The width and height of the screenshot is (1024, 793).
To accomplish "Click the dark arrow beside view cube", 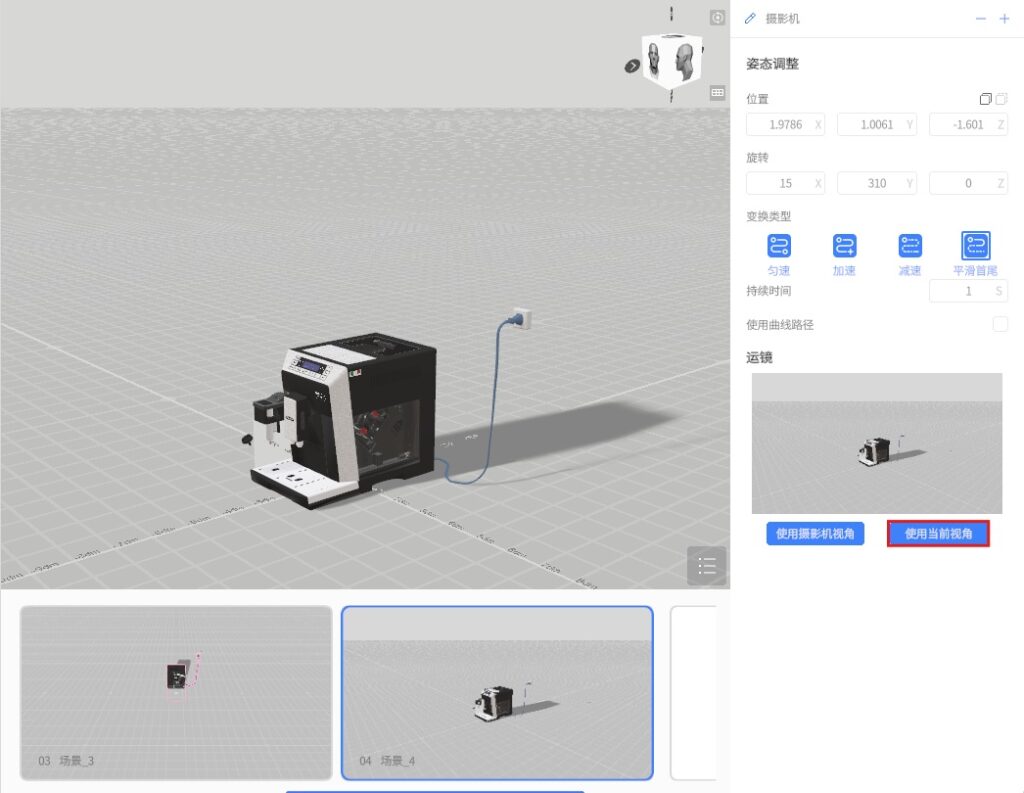I will 633,66.
